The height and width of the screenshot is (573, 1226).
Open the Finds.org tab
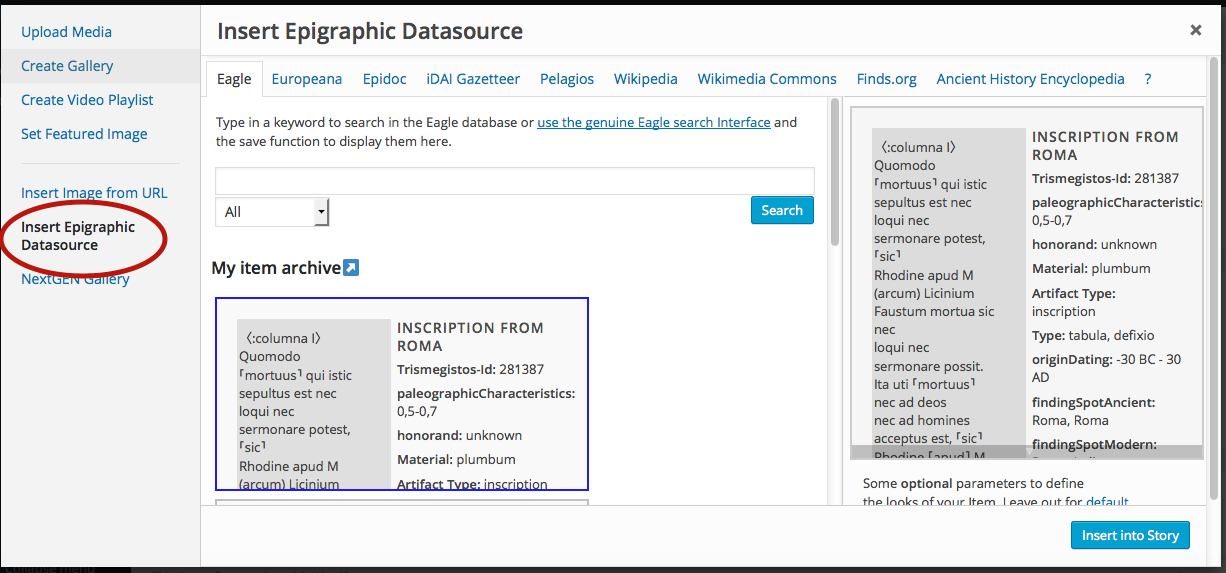click(x=887, y=79)
